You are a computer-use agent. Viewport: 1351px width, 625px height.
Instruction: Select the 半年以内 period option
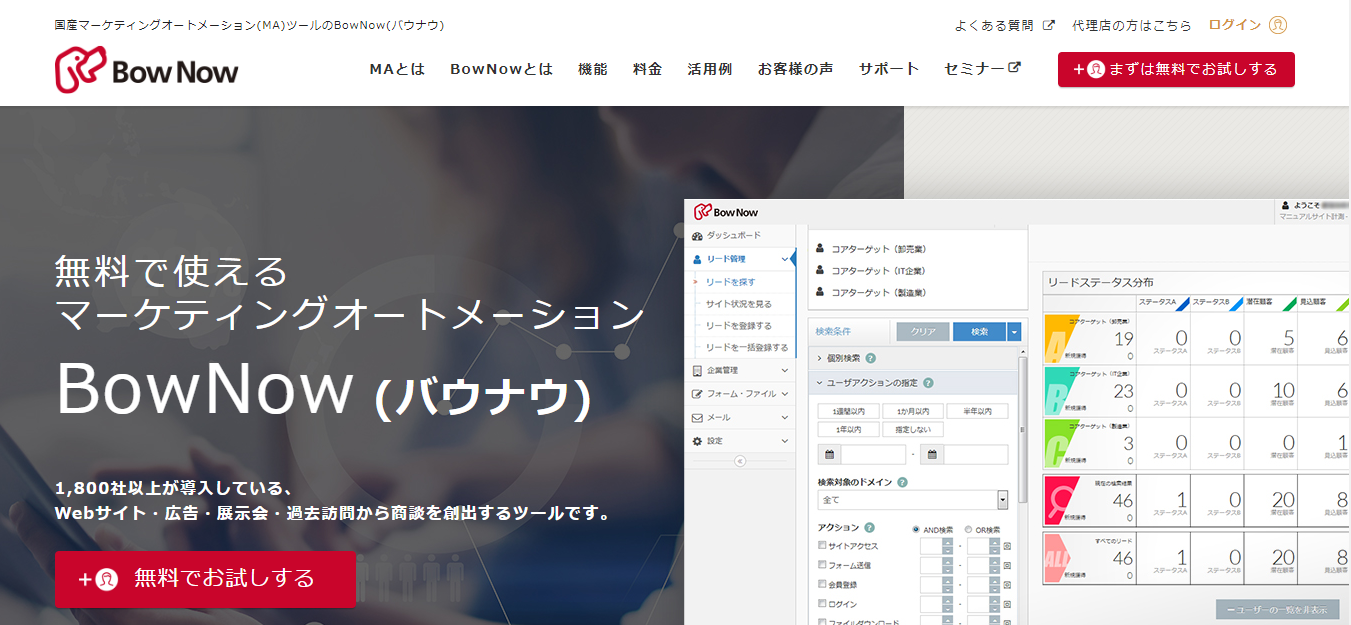[977, 411]
